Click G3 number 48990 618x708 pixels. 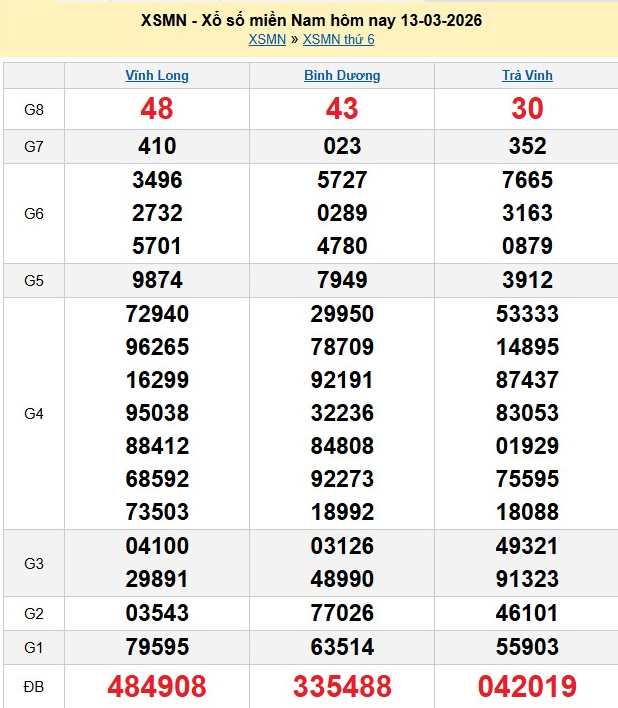(342, 579)
